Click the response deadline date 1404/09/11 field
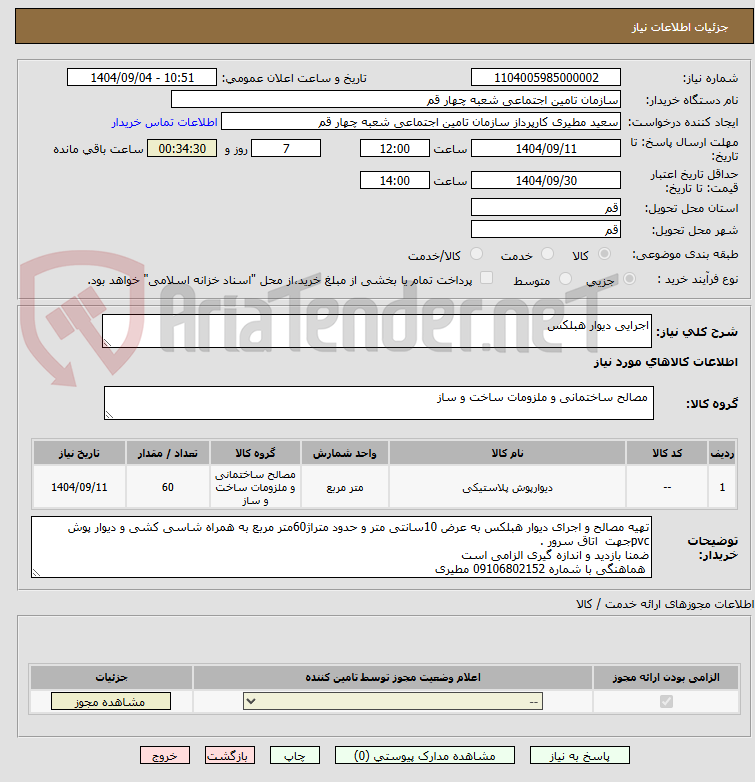755x782 pixels. (546, 149)
